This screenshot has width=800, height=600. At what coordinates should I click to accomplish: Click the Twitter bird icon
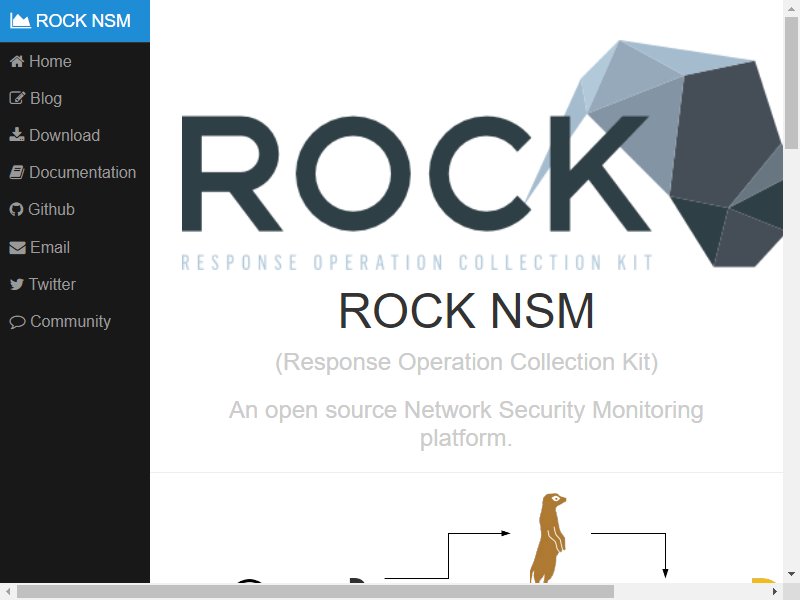click(x=17, y=284)
